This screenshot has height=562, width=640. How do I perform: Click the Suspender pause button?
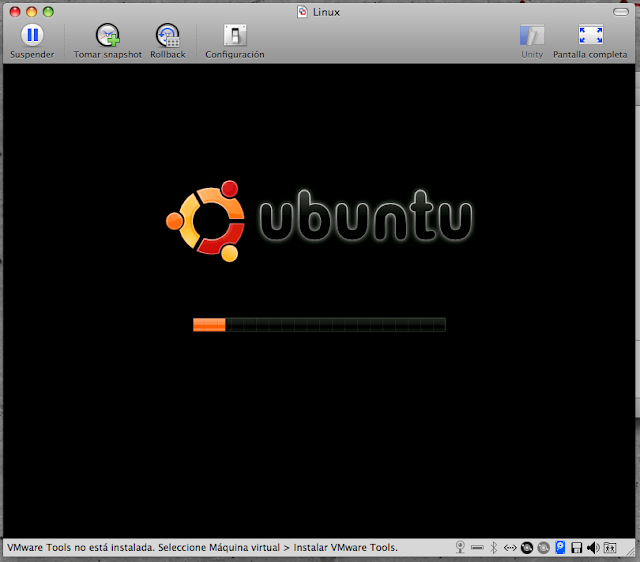click(x=32, y=35)
